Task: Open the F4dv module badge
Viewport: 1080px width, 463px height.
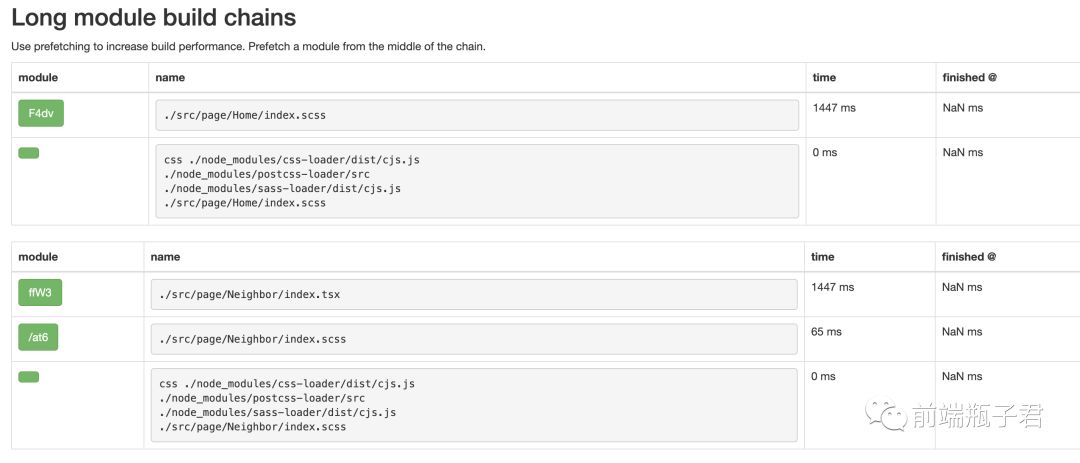Action: point(41,114)
